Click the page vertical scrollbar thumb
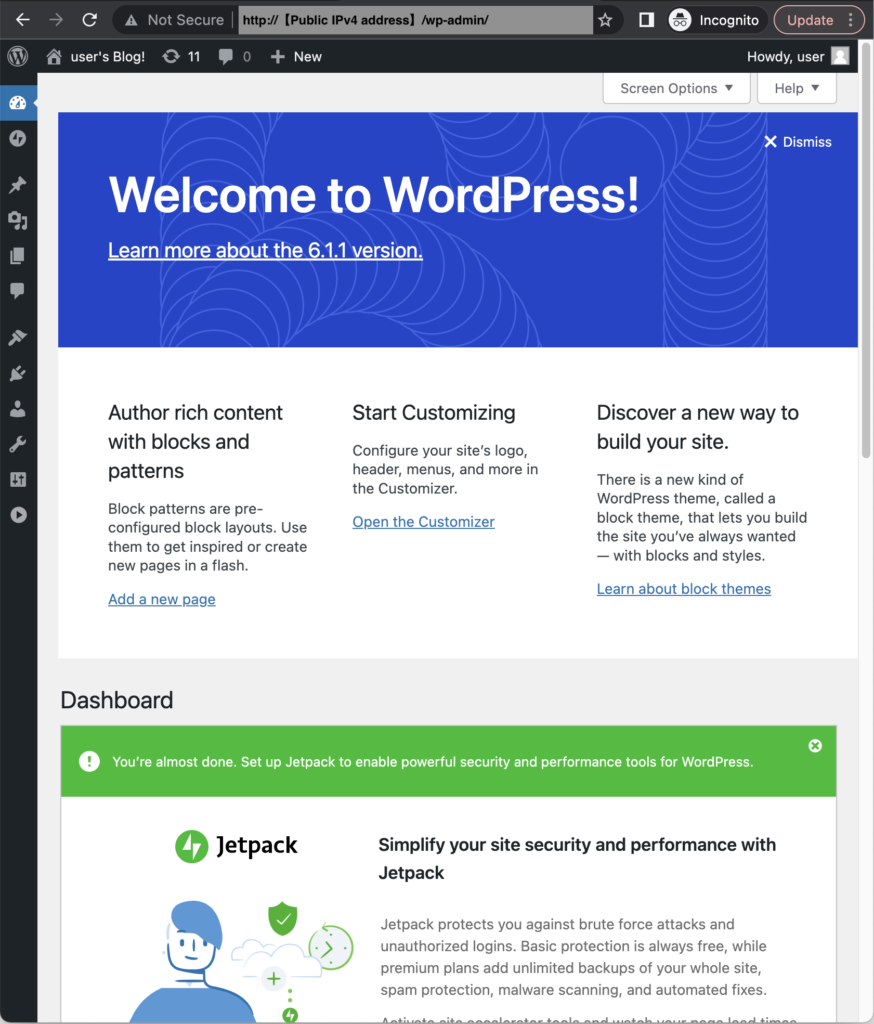The height and width of the screenshot is (1024, 874). tap(866, 249)
